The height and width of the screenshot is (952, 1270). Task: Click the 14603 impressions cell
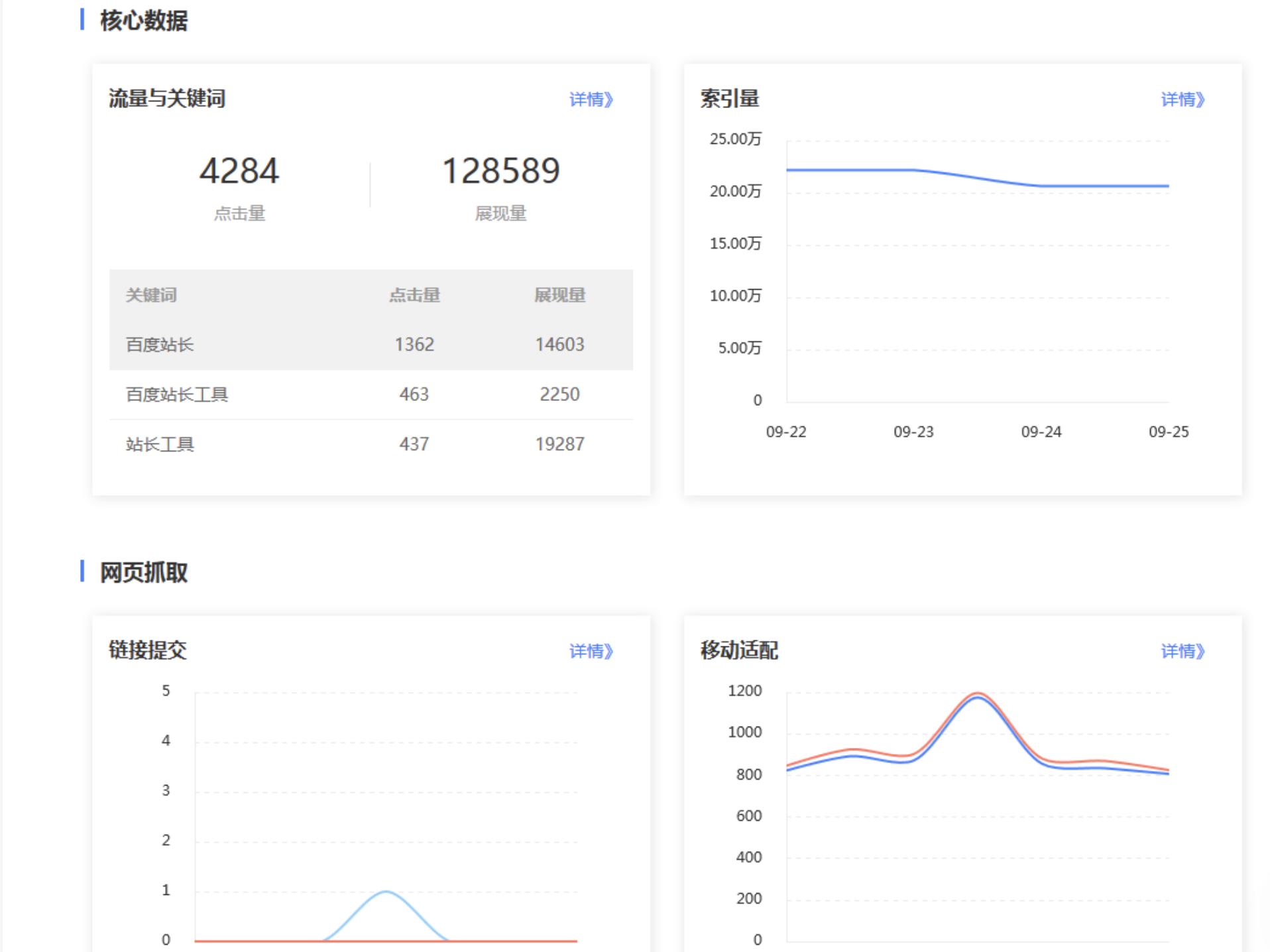pos(560,345)
